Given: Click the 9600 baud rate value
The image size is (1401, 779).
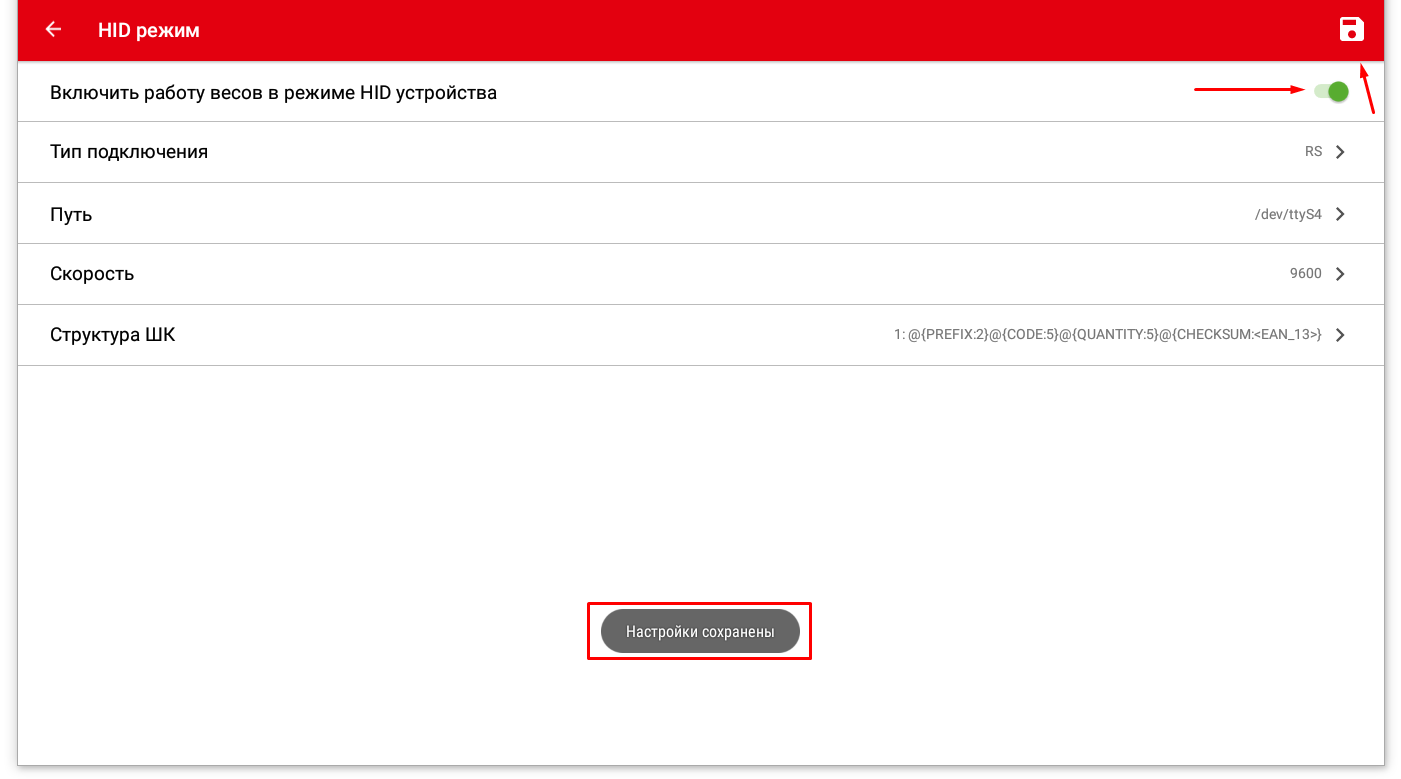Looking at the screenshot, I should pyautogui.click(x=1305, y=274).
